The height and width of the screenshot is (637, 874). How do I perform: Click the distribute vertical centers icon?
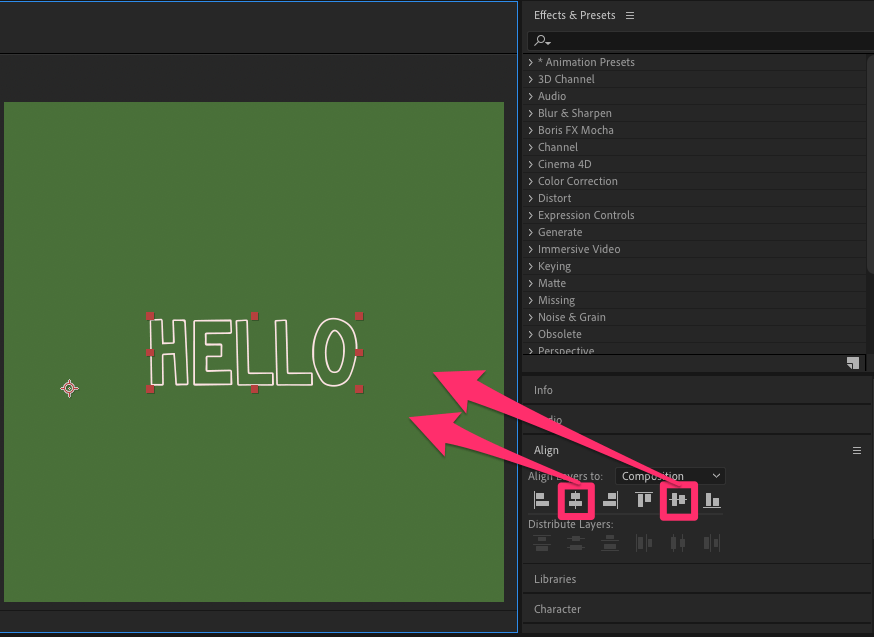576,543
